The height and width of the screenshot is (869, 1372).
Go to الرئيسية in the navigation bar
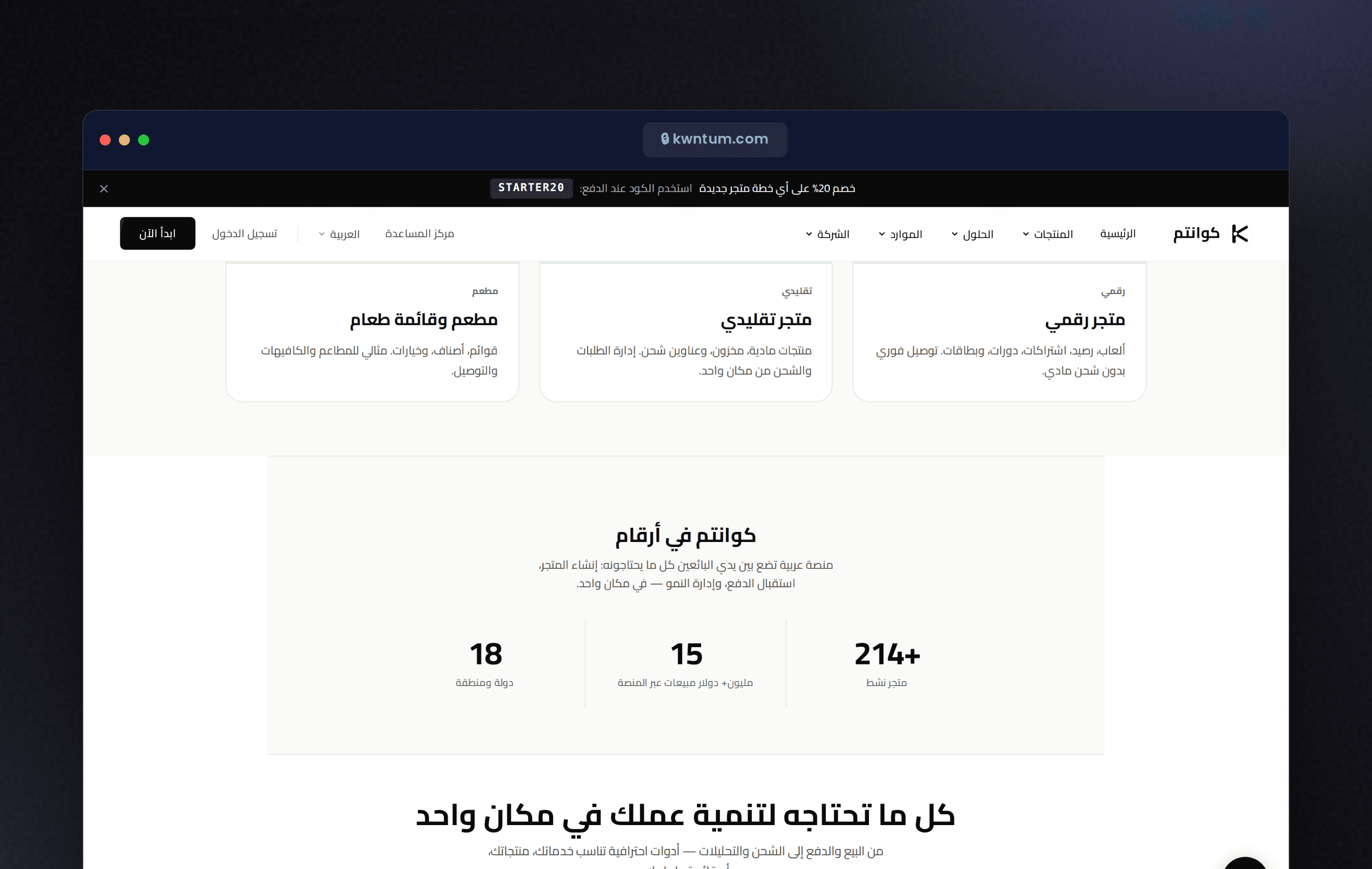pyautogui.click(x=1118, y=234)
